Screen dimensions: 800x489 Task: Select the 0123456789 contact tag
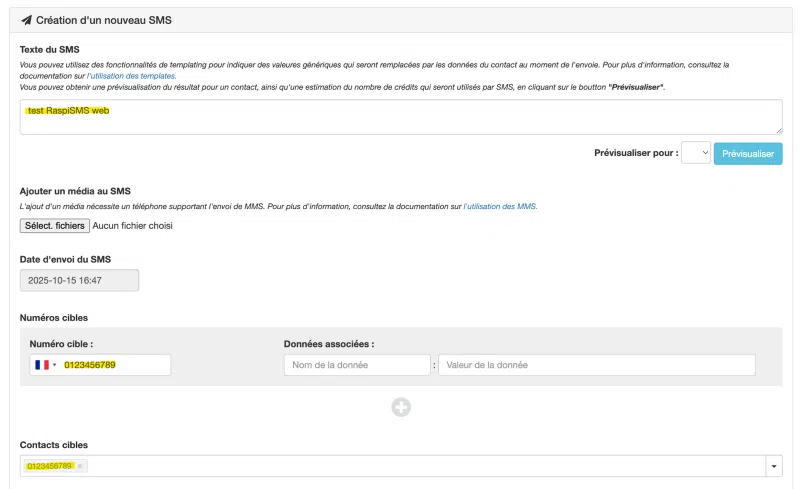pos(49,466)
